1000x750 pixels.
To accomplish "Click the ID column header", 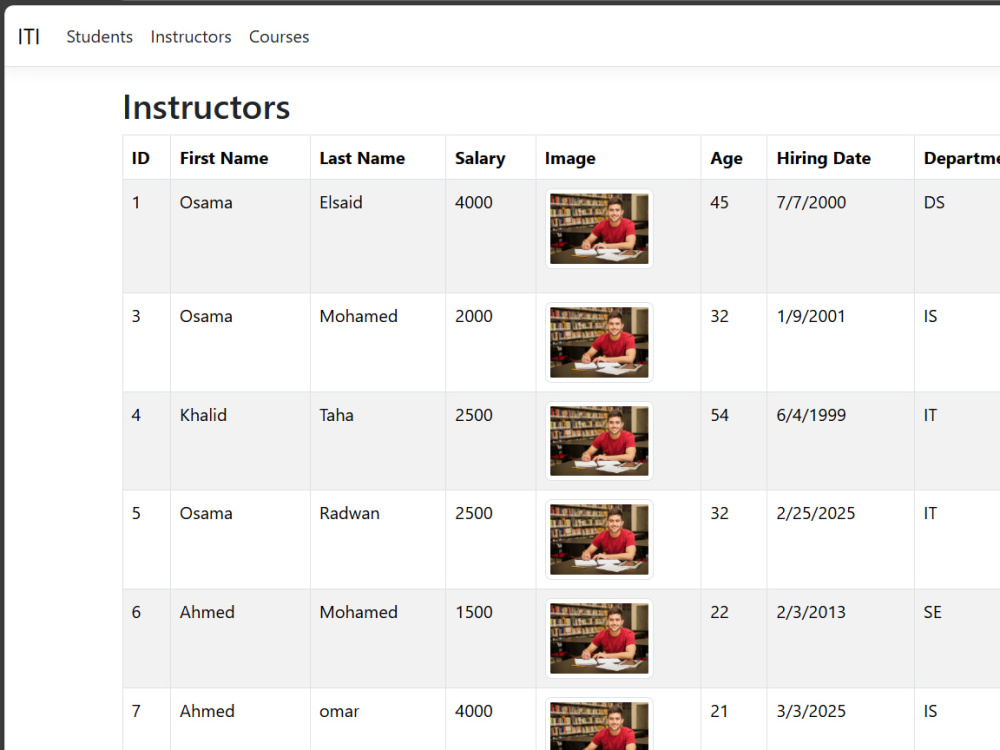I will click(140, 158).
